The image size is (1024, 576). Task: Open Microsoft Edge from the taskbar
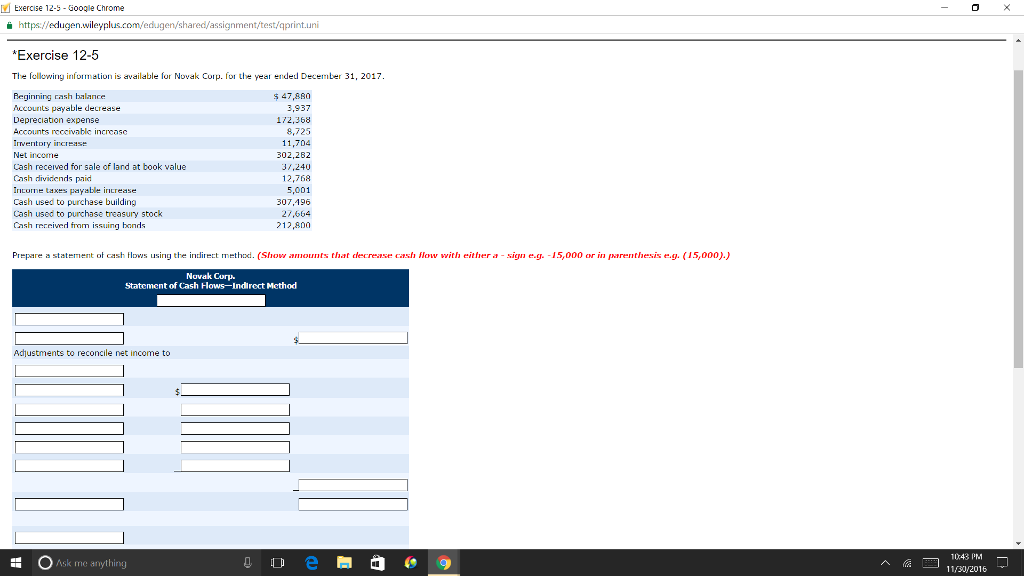[311, 562]
